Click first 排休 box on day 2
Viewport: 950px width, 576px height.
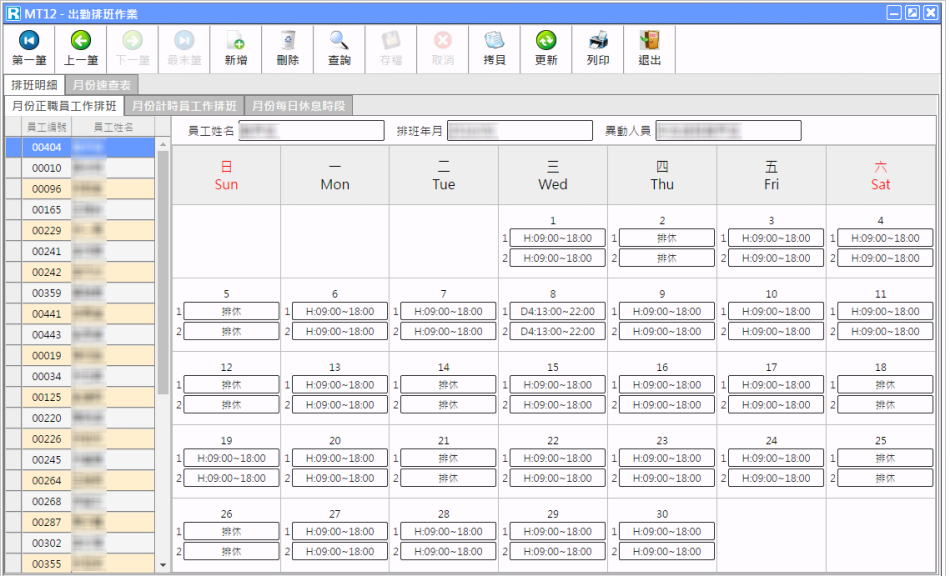click(666, 238)
